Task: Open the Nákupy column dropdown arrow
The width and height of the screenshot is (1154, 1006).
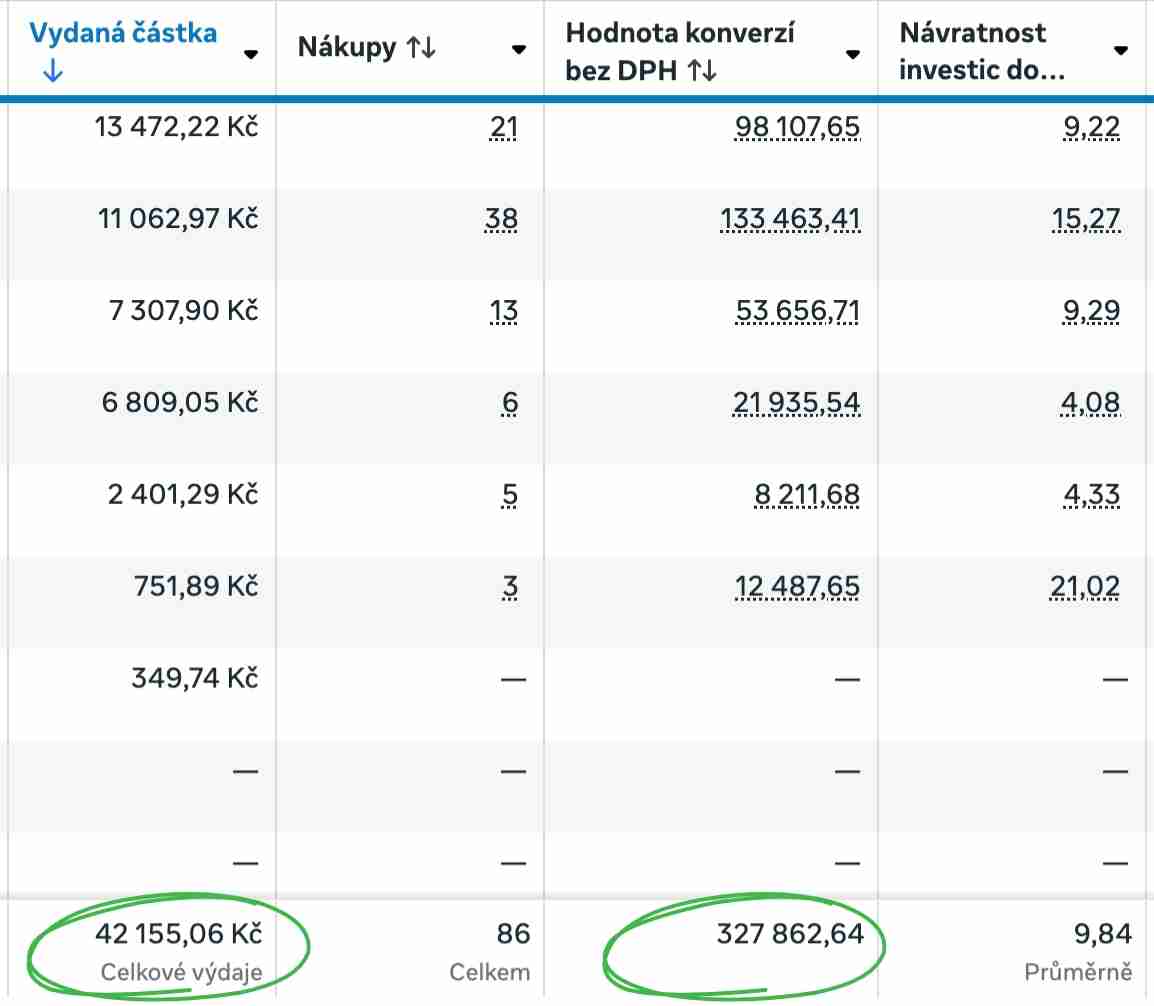Action: point(519,49)
